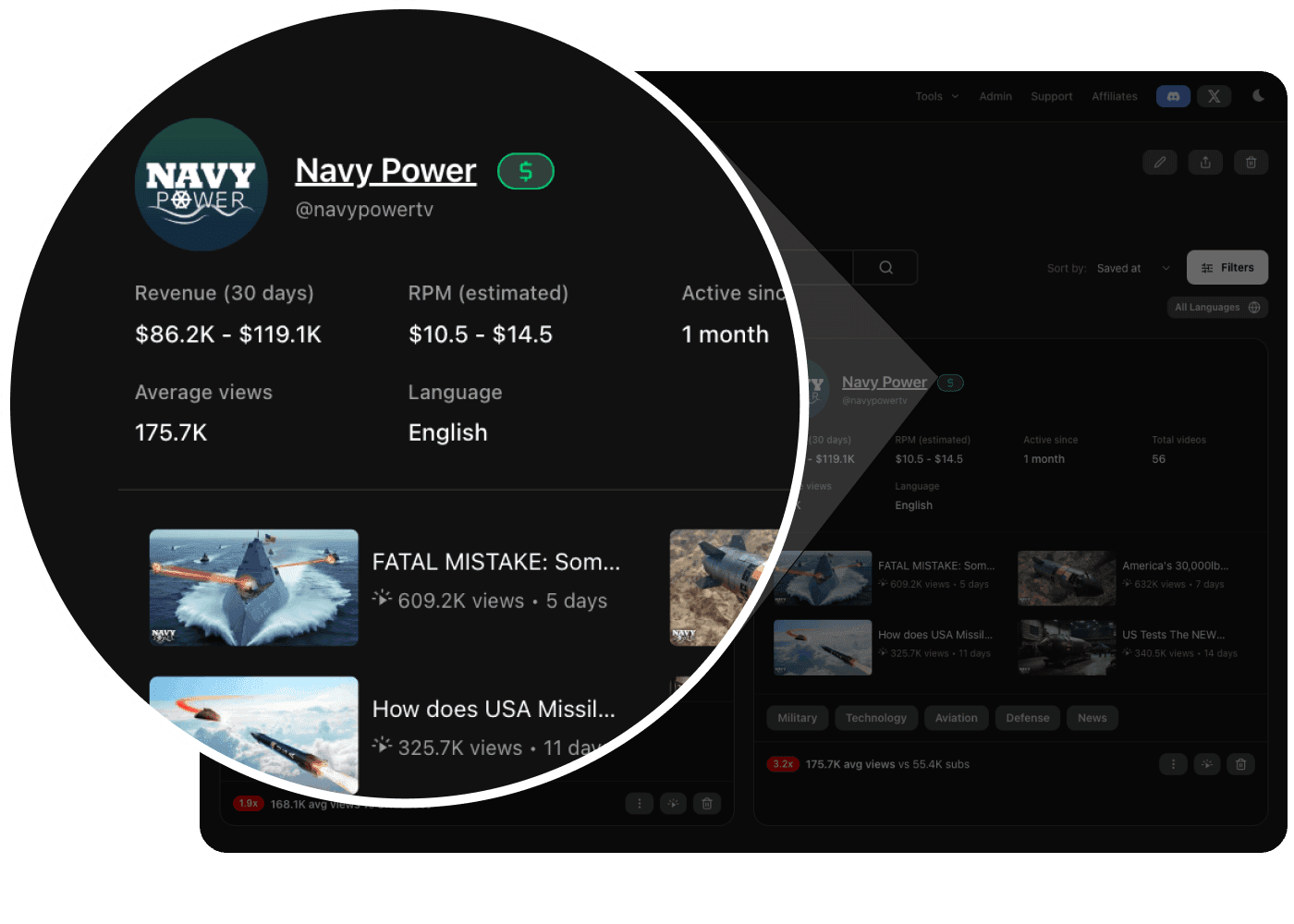1294x924 pixels.
Task: Open the Discord icon in the top bar
Action: coord(1173,96)
